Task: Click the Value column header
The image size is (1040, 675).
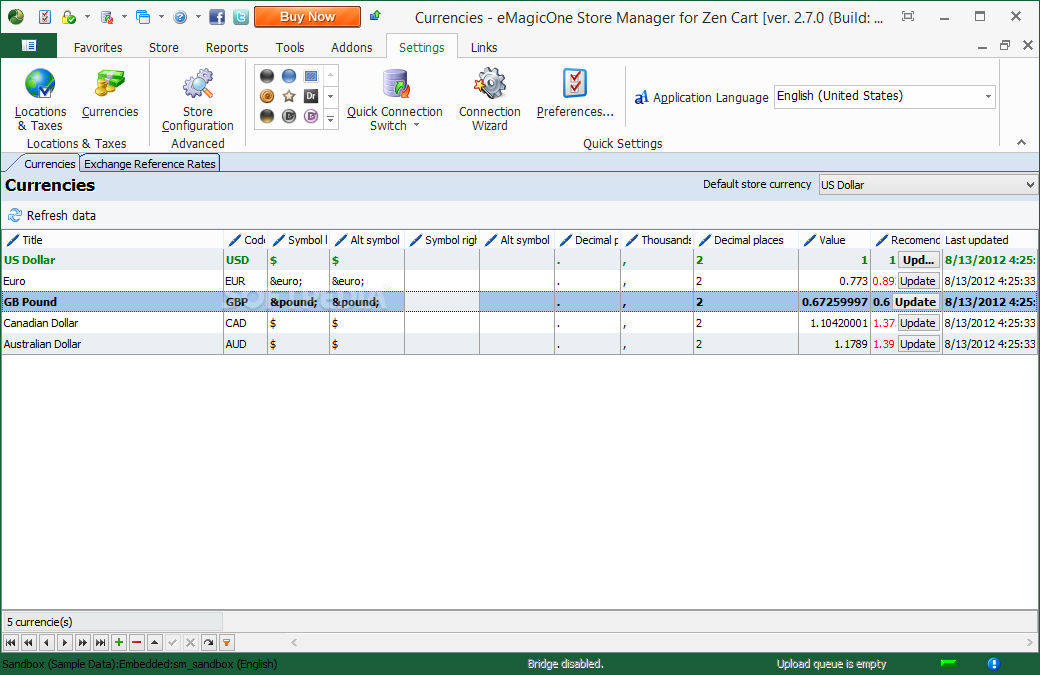Action: click(x=834, y=240)
